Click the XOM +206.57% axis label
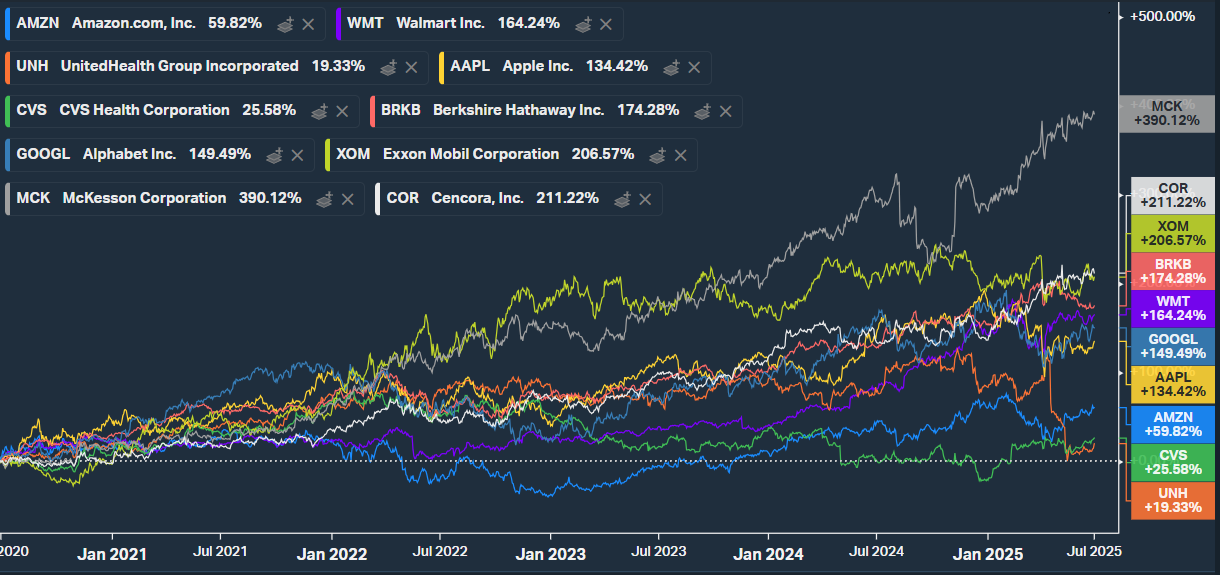 coord(1172,234)
